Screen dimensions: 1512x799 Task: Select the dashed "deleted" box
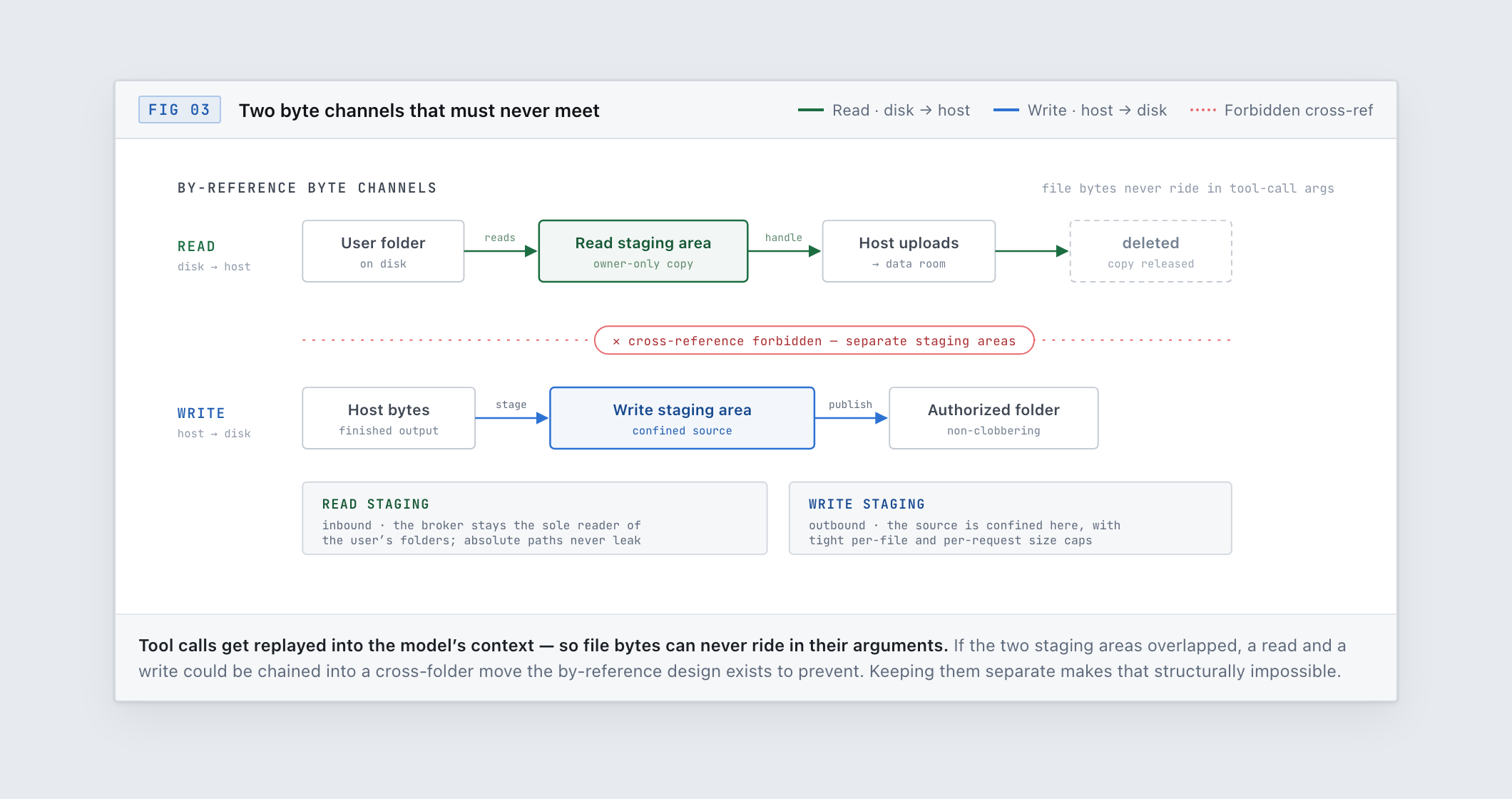click(1150, 251)
